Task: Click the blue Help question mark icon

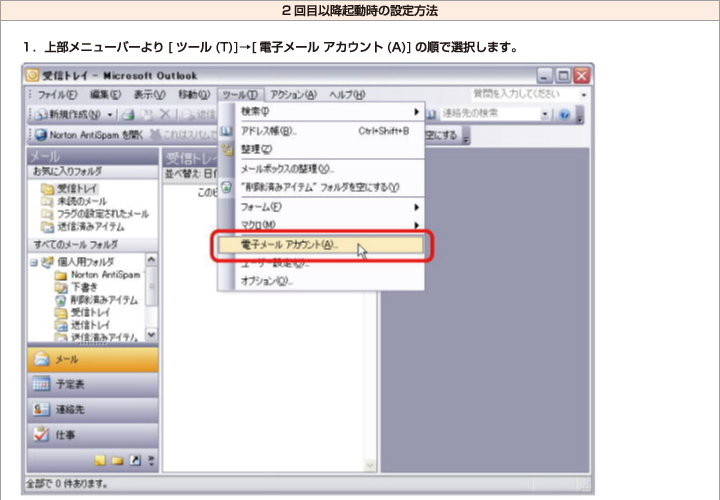Action: (x=565, y=114)
